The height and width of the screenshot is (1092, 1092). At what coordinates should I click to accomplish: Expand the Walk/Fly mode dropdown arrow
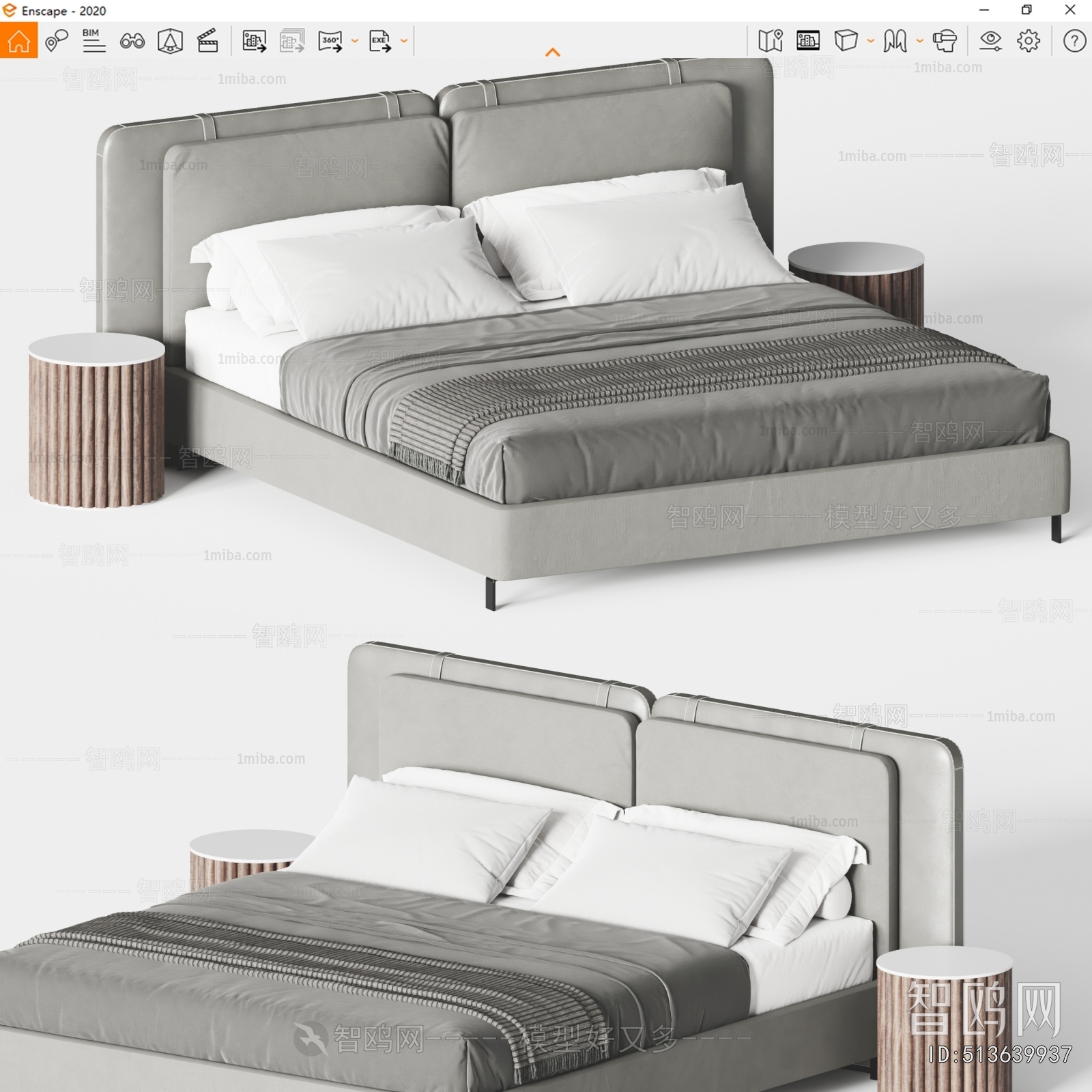coord(919,41)
